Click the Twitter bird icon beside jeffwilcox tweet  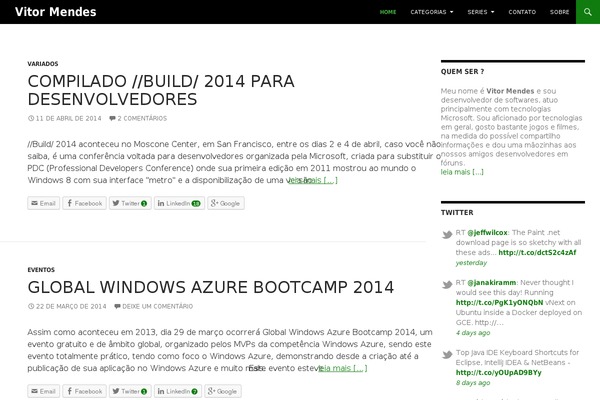point(447,234)
